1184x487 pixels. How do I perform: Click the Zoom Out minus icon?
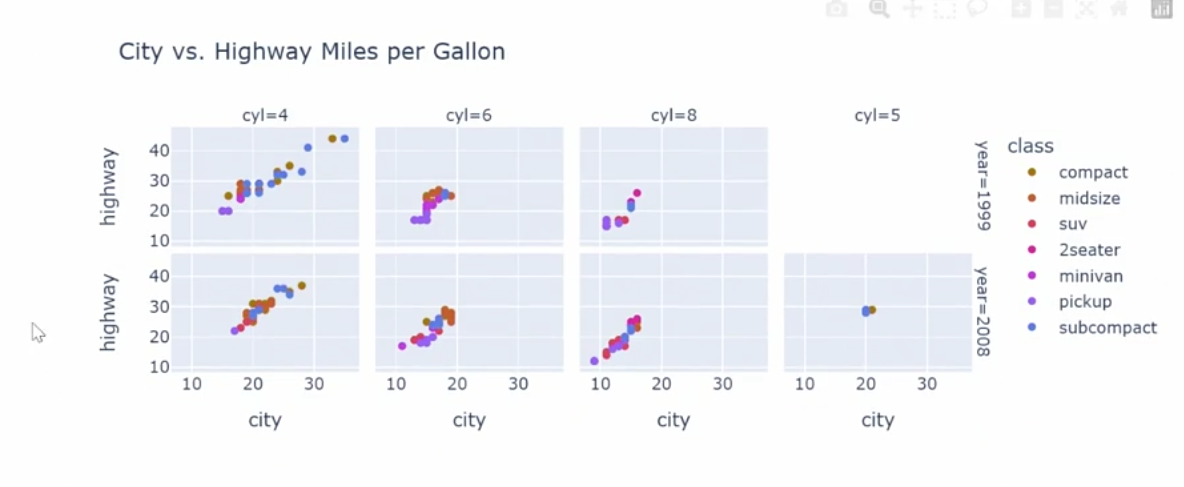1053,10
